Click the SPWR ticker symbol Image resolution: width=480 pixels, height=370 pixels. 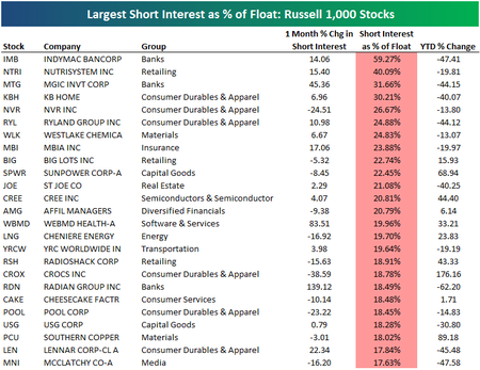click(x=14, y=173)
